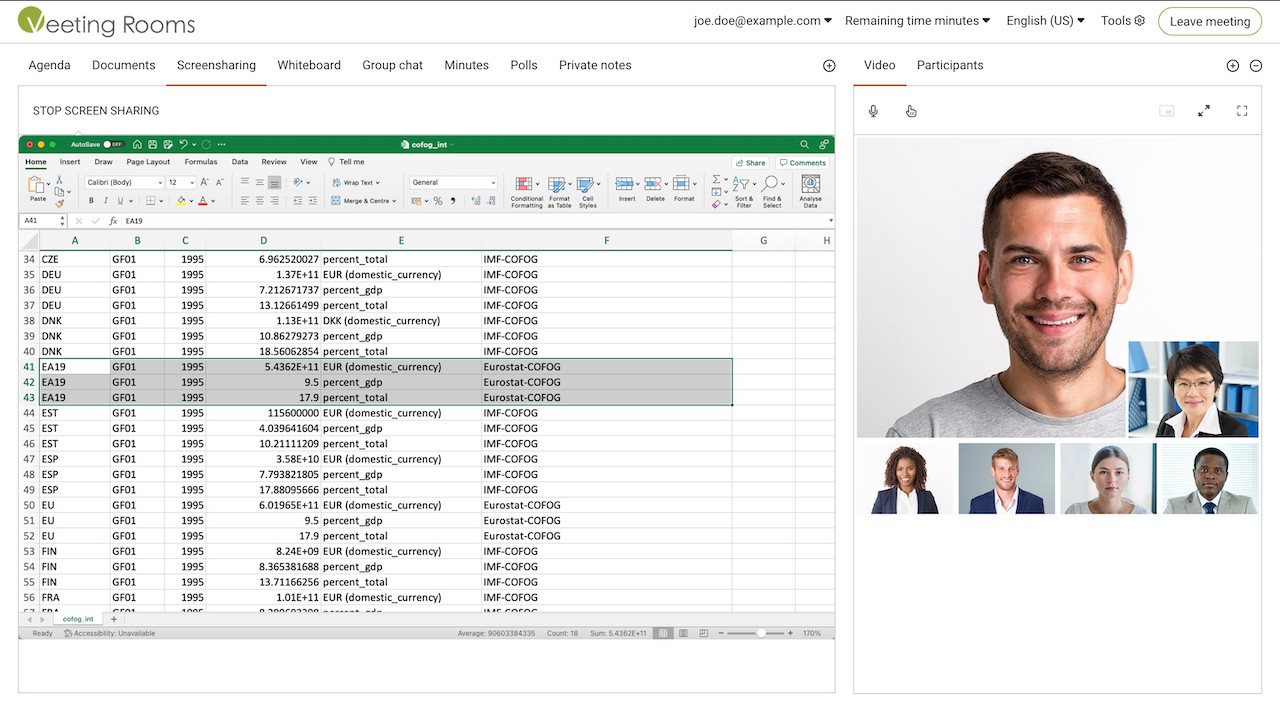Open the Participants tab

(950, 65)
